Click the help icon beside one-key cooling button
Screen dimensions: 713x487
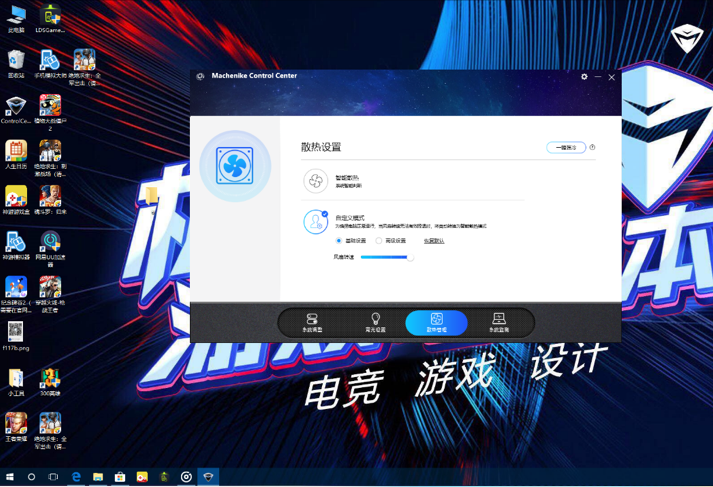pos(592,147)
